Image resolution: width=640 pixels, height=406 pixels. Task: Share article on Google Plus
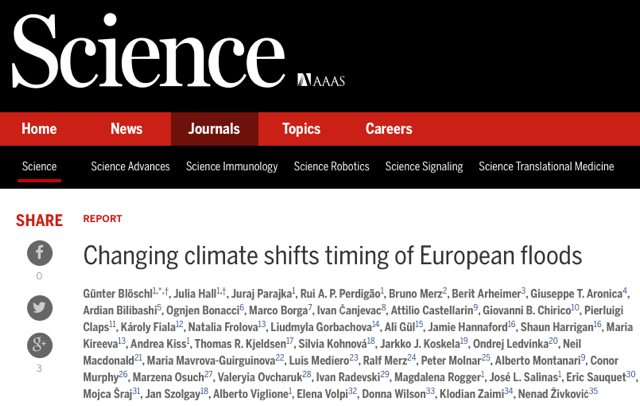click(x=39, y=346)
